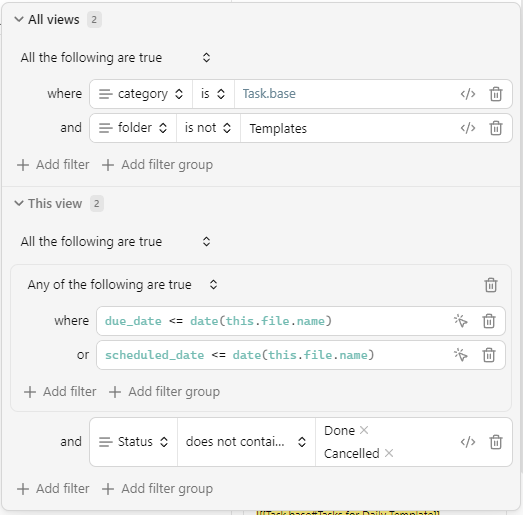Open advanced editor for category filter
This screenshot has width=523, height=515.
point(468,94)
